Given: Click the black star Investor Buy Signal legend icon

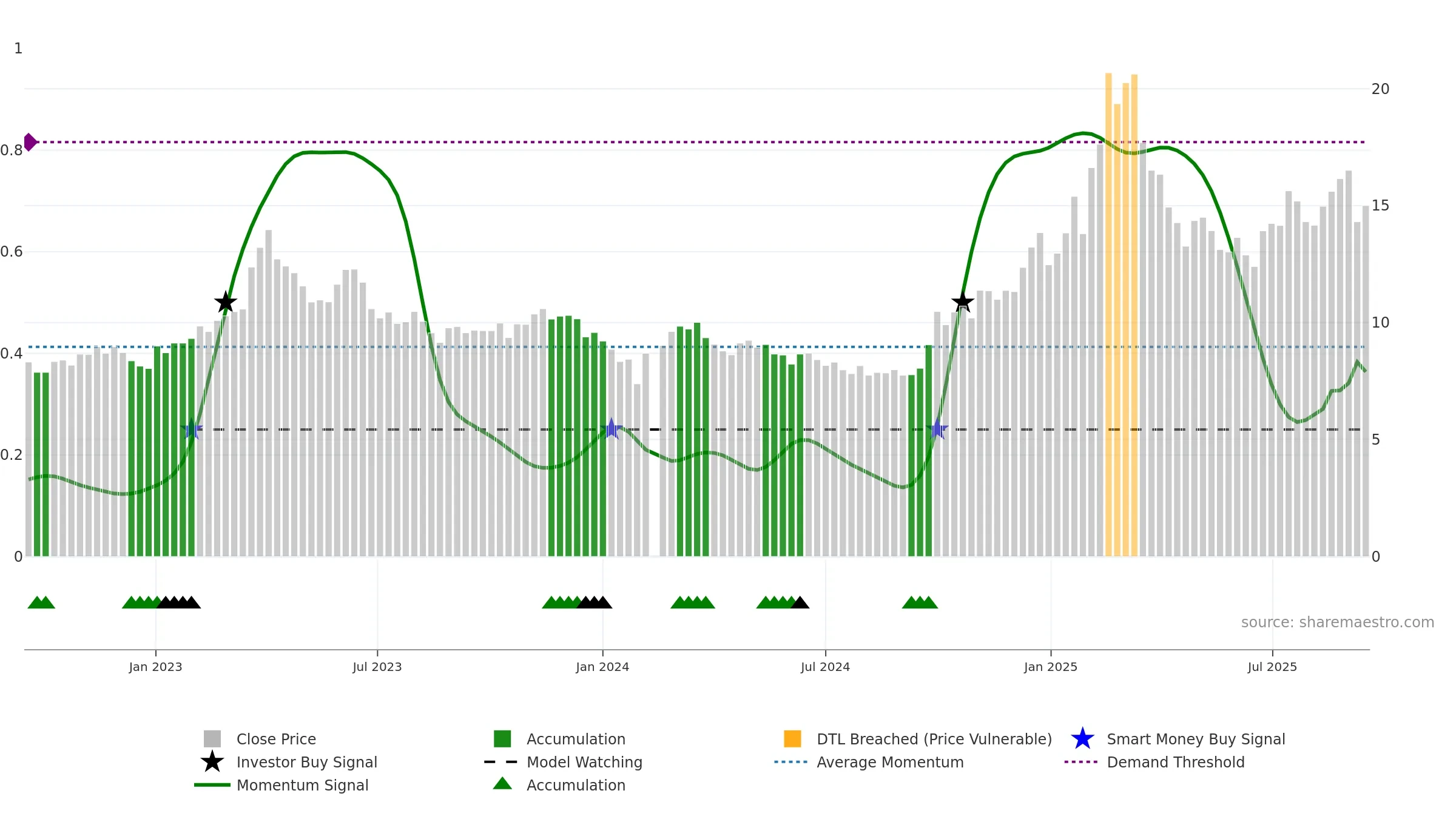Looking at the screenshot, I should [212, 761].
